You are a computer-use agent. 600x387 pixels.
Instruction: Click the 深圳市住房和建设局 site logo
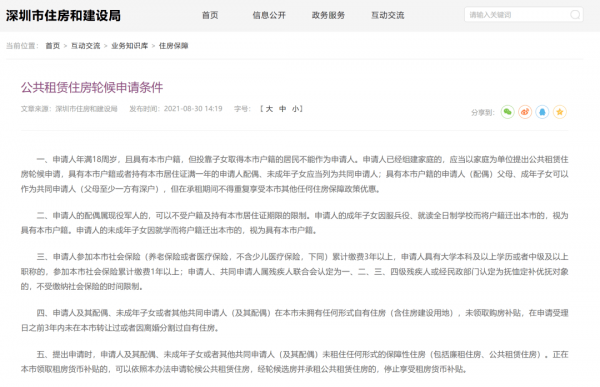(x=64, y=16)
